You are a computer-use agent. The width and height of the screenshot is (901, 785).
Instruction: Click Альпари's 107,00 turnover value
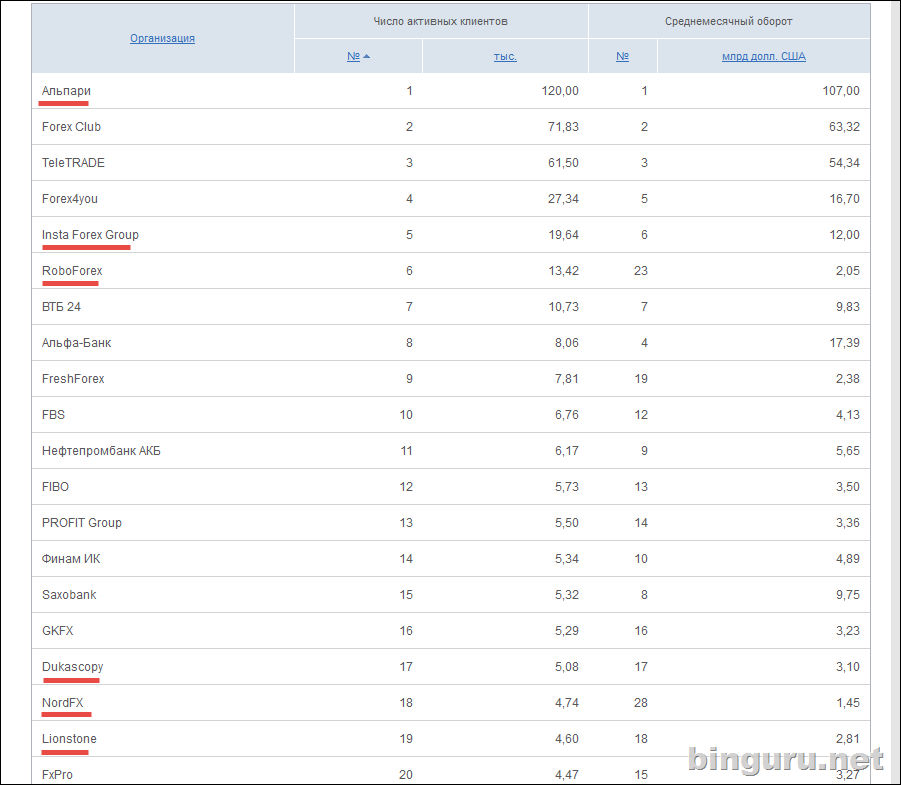tap(841, 91)
